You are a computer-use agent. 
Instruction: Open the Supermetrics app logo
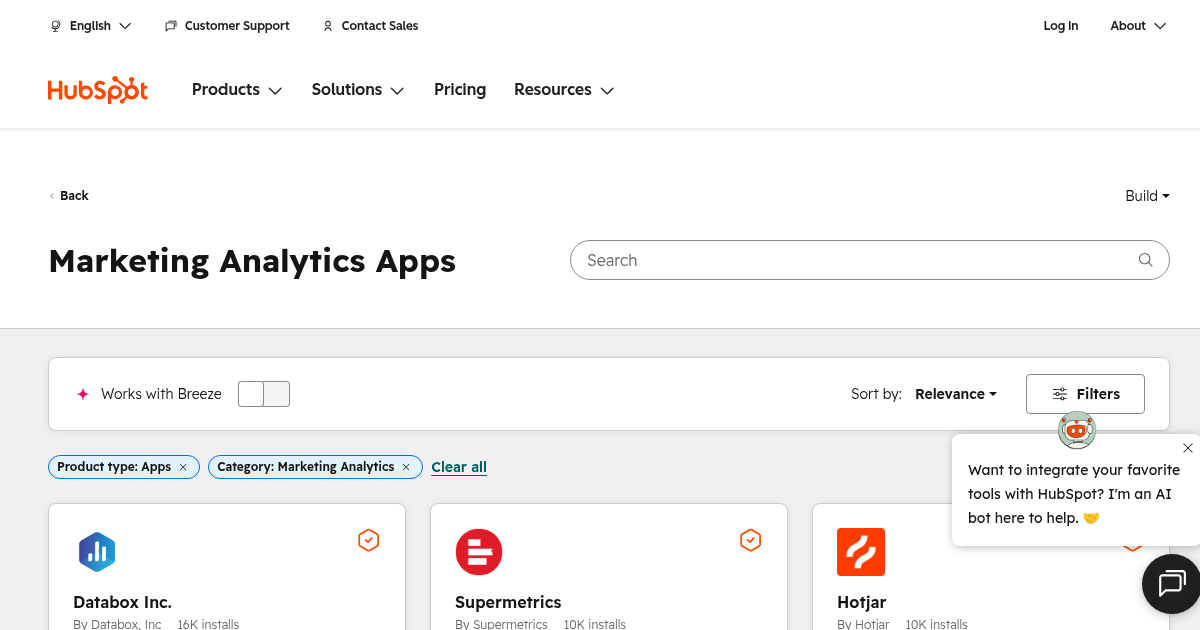[479, 552]
